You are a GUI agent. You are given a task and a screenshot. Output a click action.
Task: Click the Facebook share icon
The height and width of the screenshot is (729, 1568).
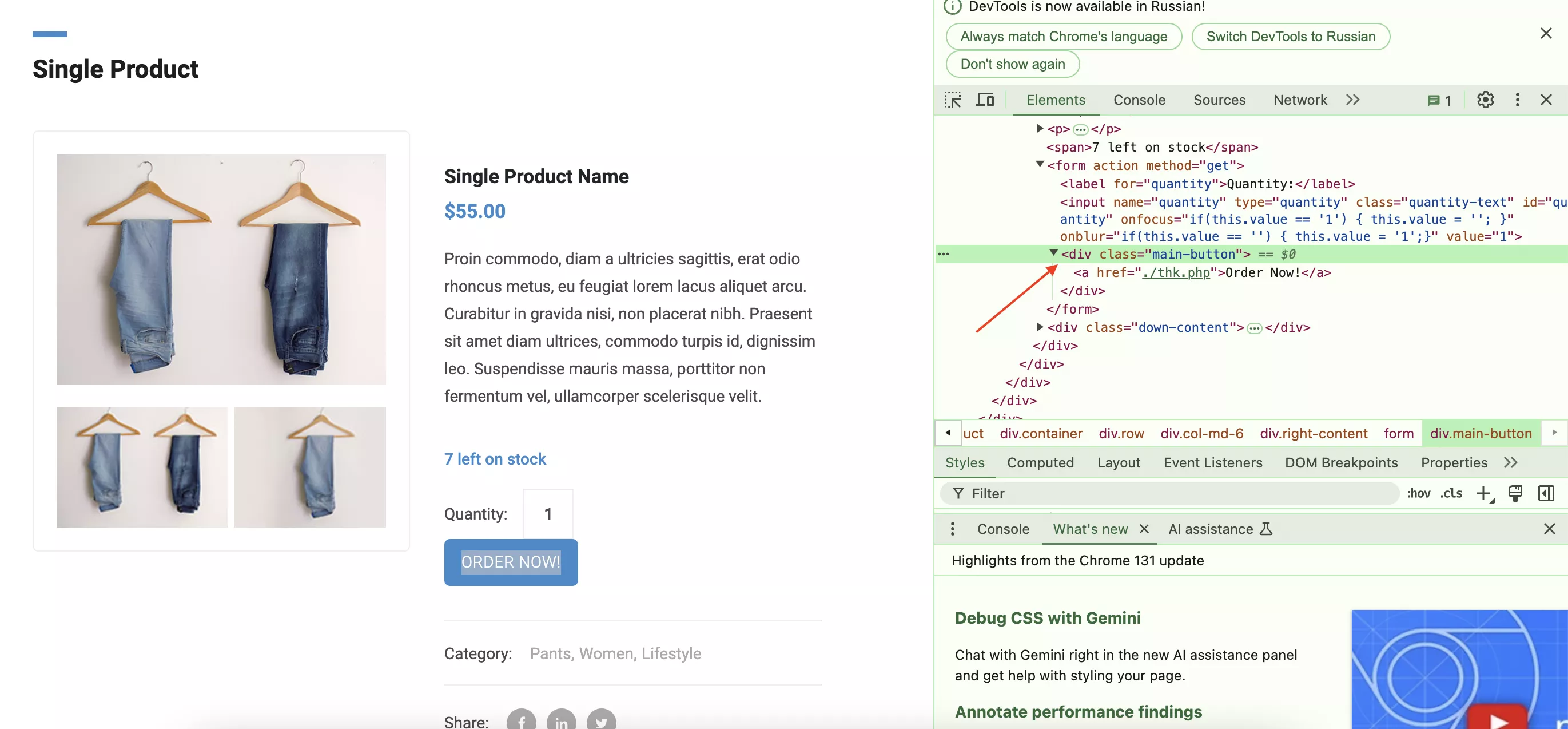coord(521,721)
